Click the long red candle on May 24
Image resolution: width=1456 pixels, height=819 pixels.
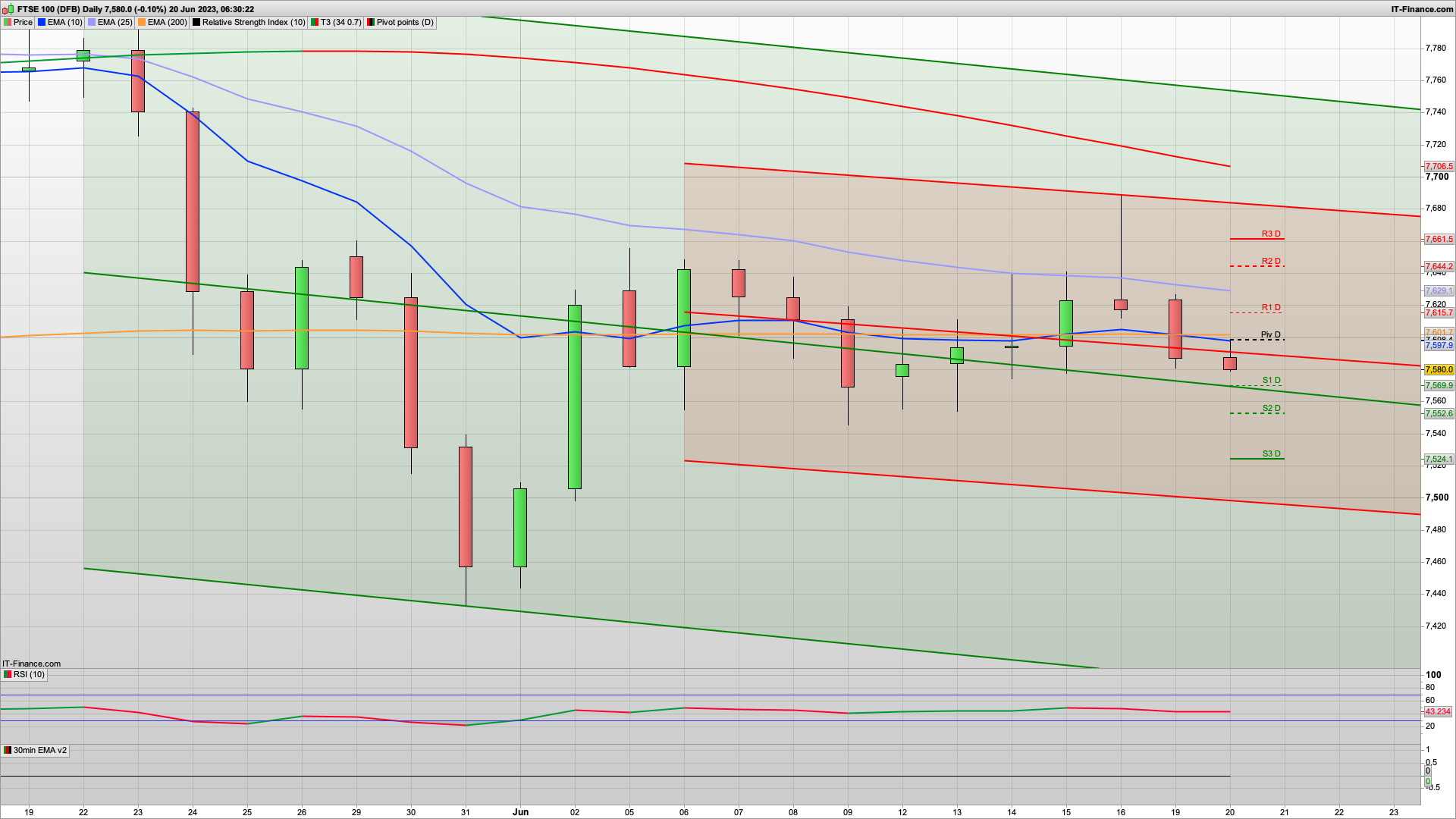tap(193, 202)
